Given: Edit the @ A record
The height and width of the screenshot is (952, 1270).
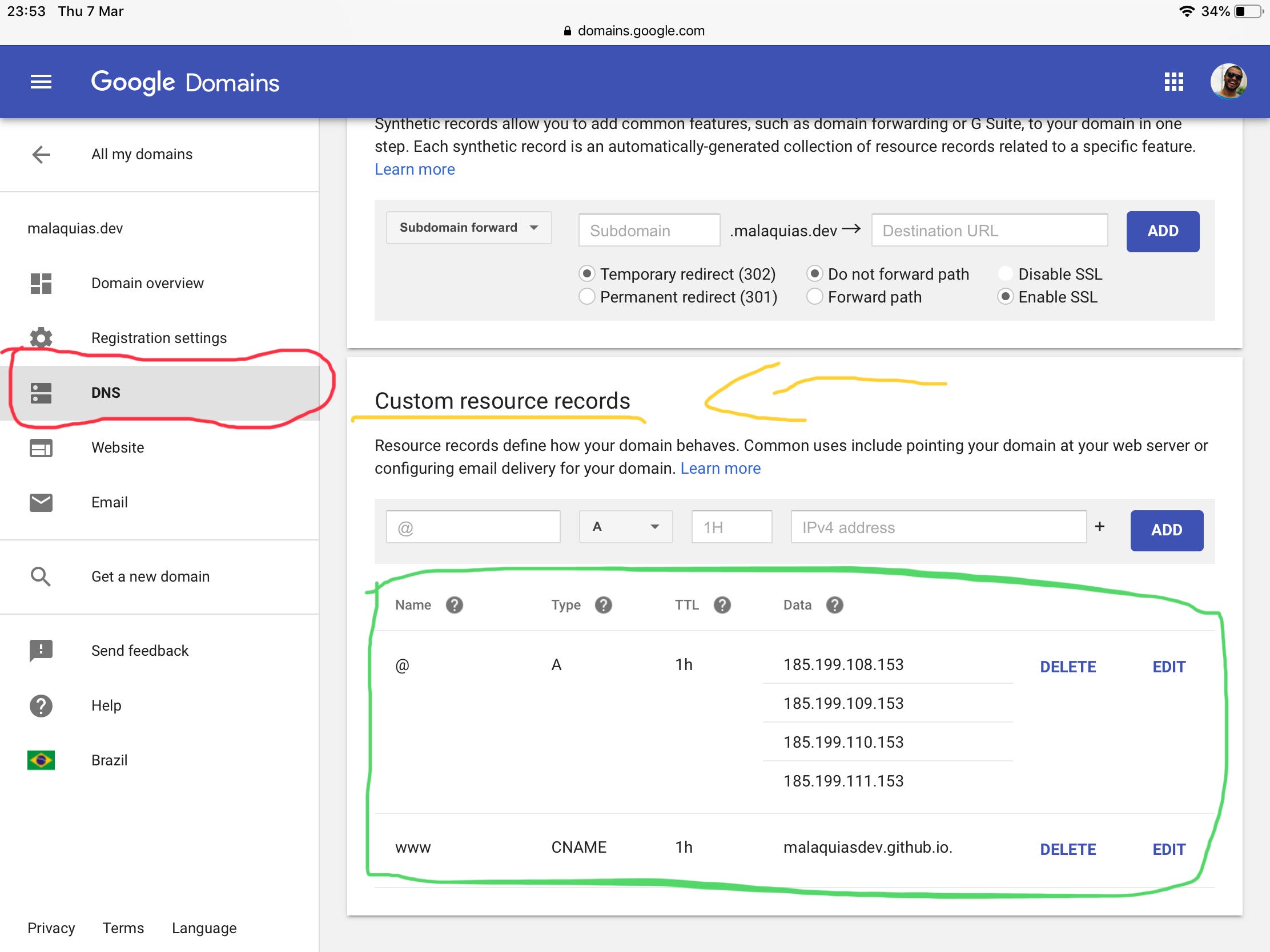Looking at the screenshot, I should click(x=1169, y=667).
